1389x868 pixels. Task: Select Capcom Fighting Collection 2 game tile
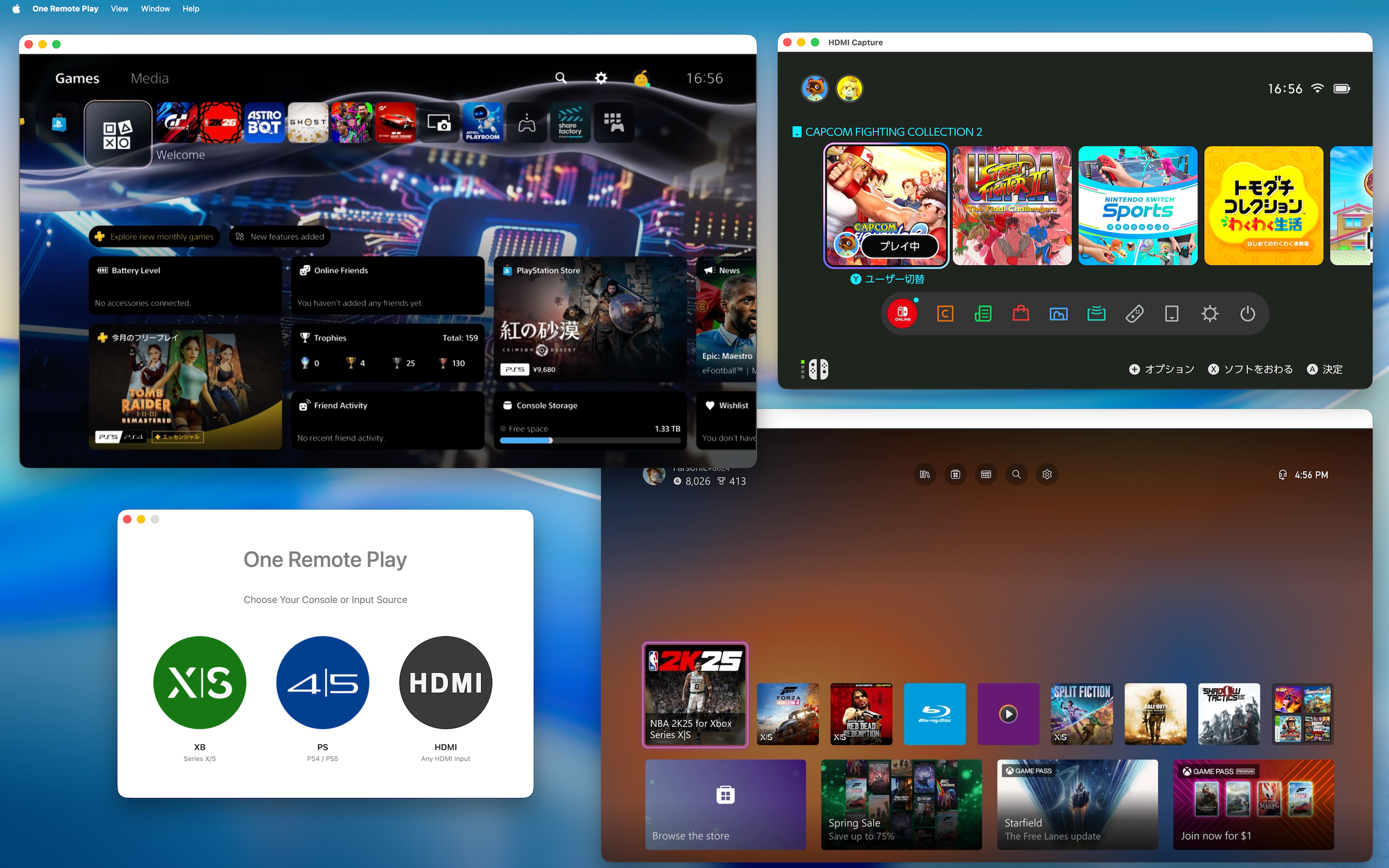886,206
